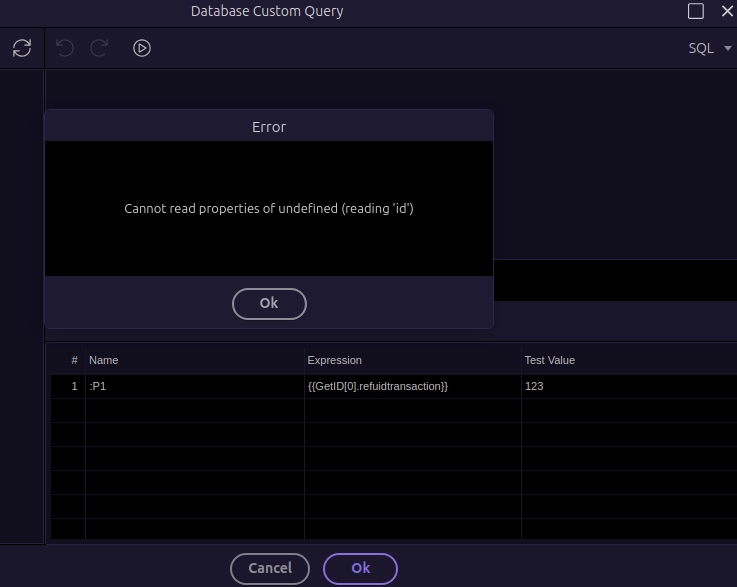
Task: Dismiss the Error dialog with Ok
Action: [269, 304]
